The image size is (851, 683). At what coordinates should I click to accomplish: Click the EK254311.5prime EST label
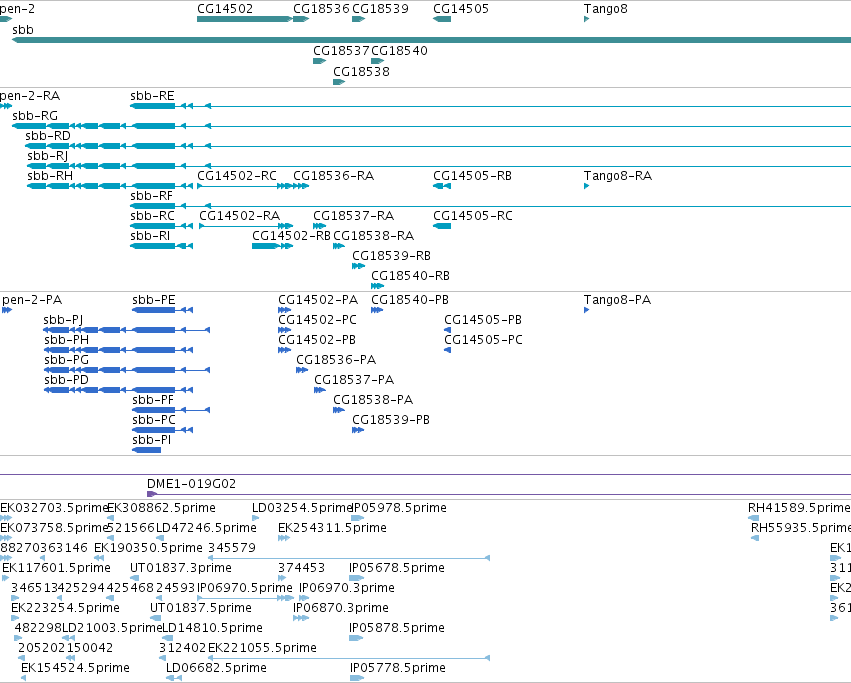click(332, 528)
